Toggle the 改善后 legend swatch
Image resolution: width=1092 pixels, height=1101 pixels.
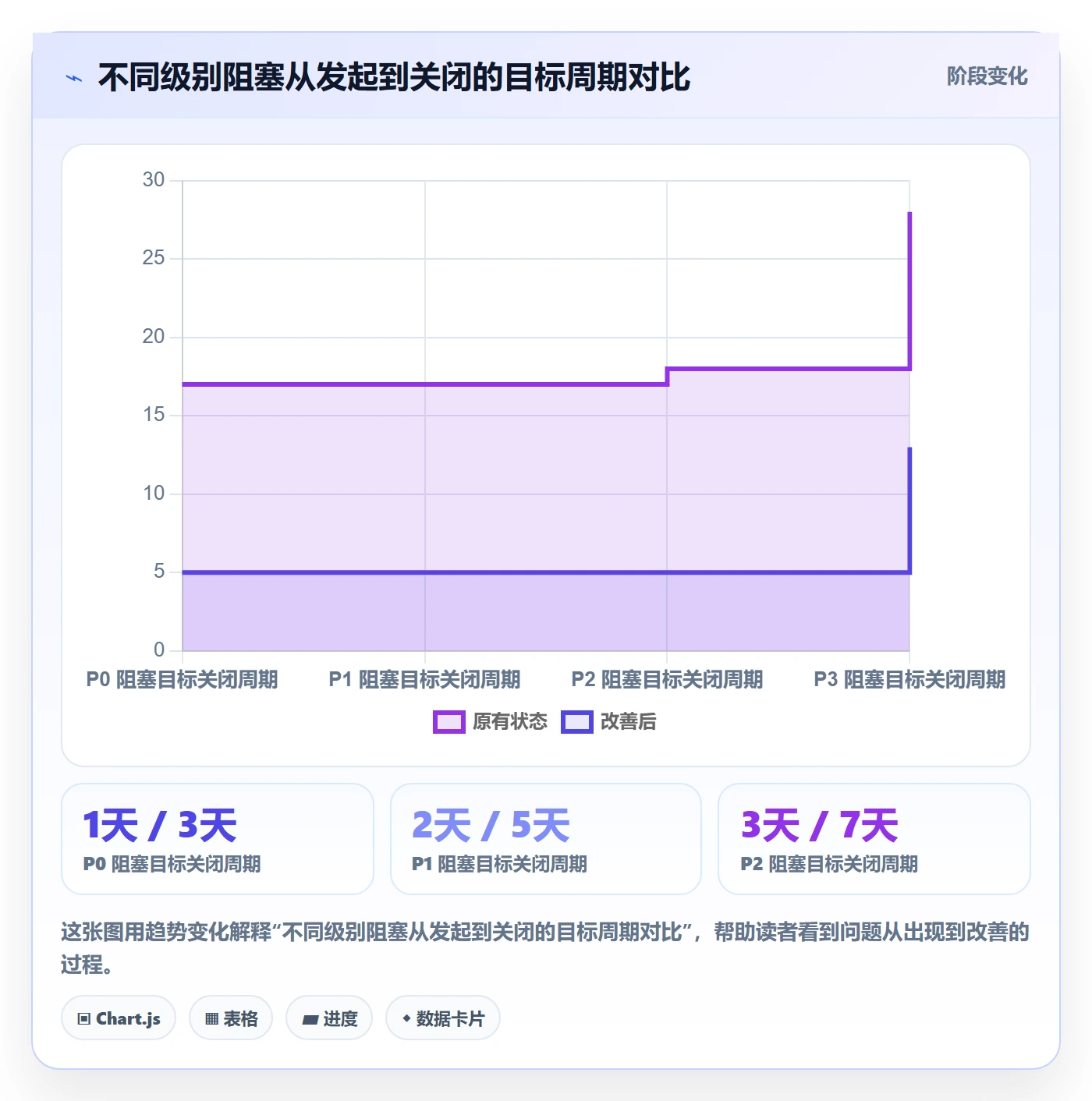(577, 722)
